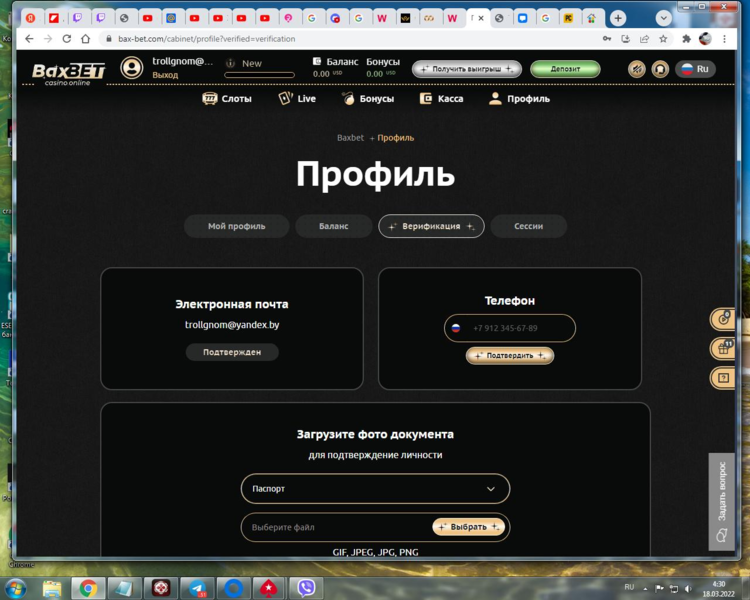Click the Получить выигрыш button
The height and width of the screenshot is (600, 750).
466,69
